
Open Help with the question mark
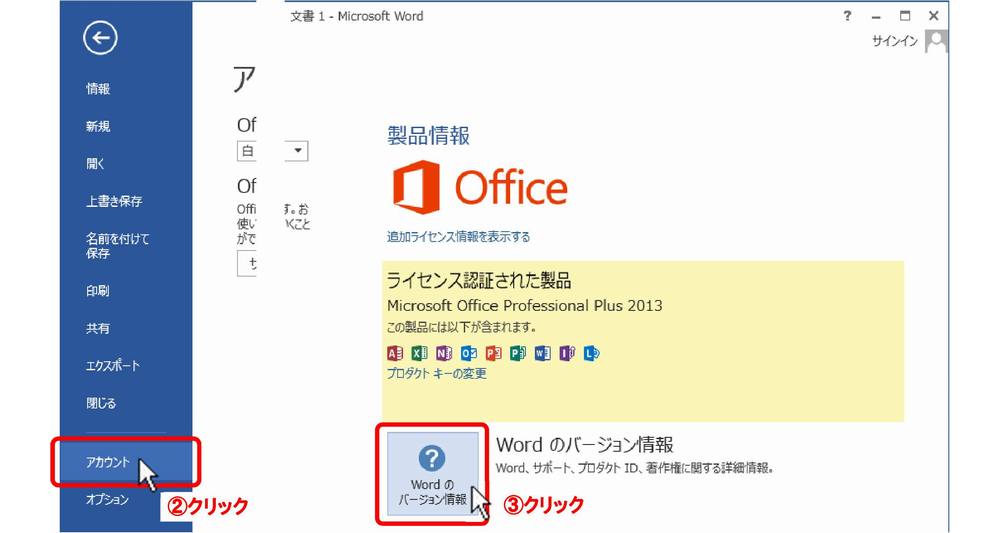tap(847, 16)
